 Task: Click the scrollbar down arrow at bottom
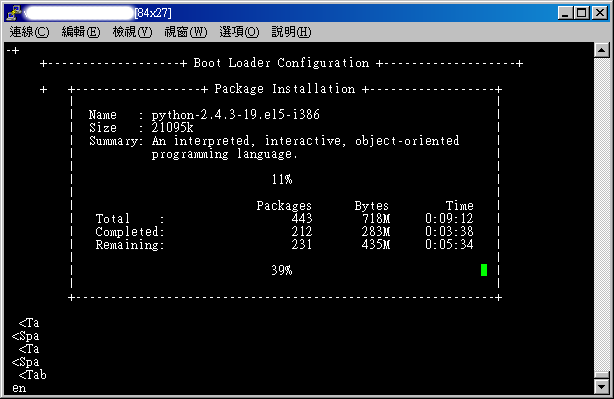click(601, 387)
